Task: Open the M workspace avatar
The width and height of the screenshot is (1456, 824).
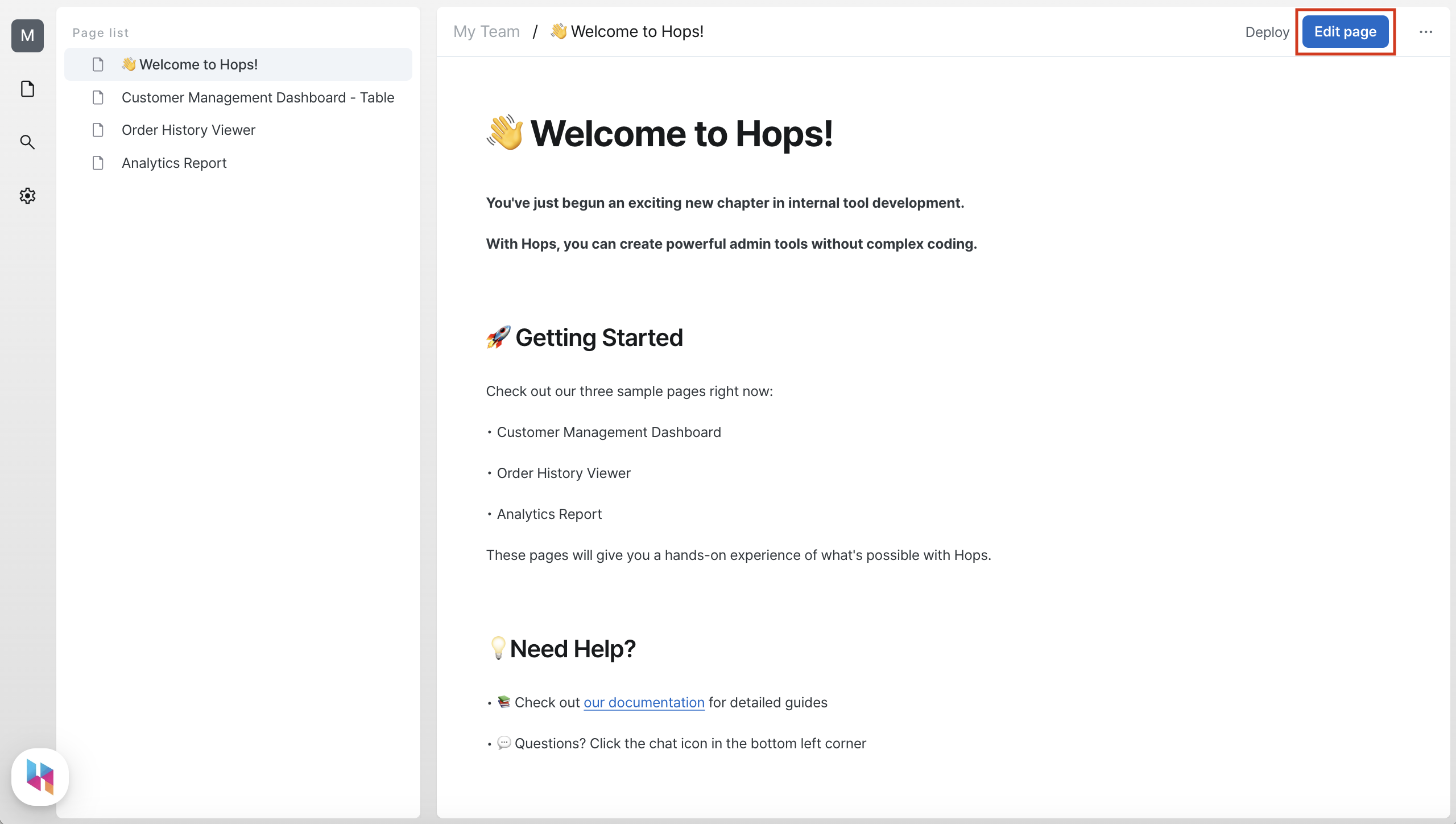Action: pyautogui.click(x=27, y=35)
